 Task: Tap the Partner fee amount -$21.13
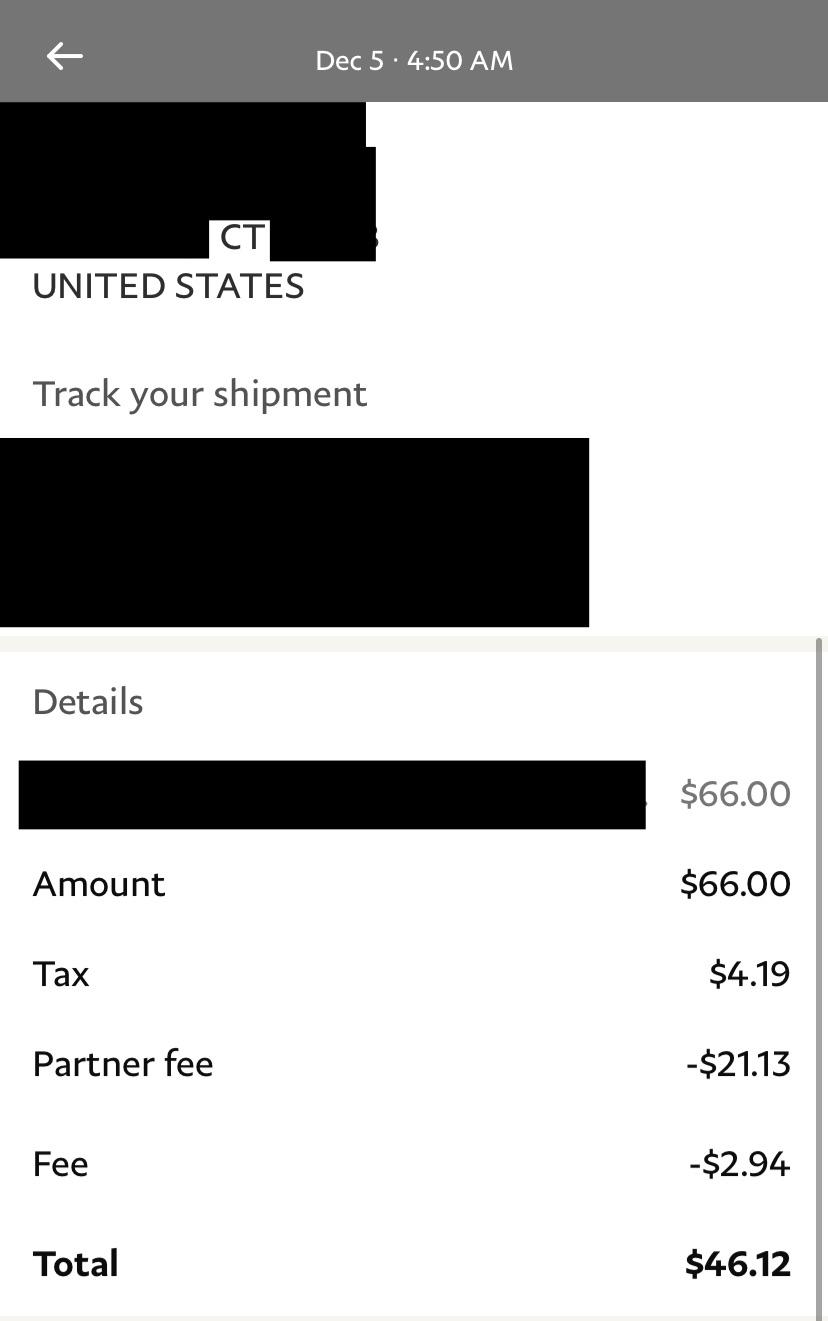coord(737,1063)
